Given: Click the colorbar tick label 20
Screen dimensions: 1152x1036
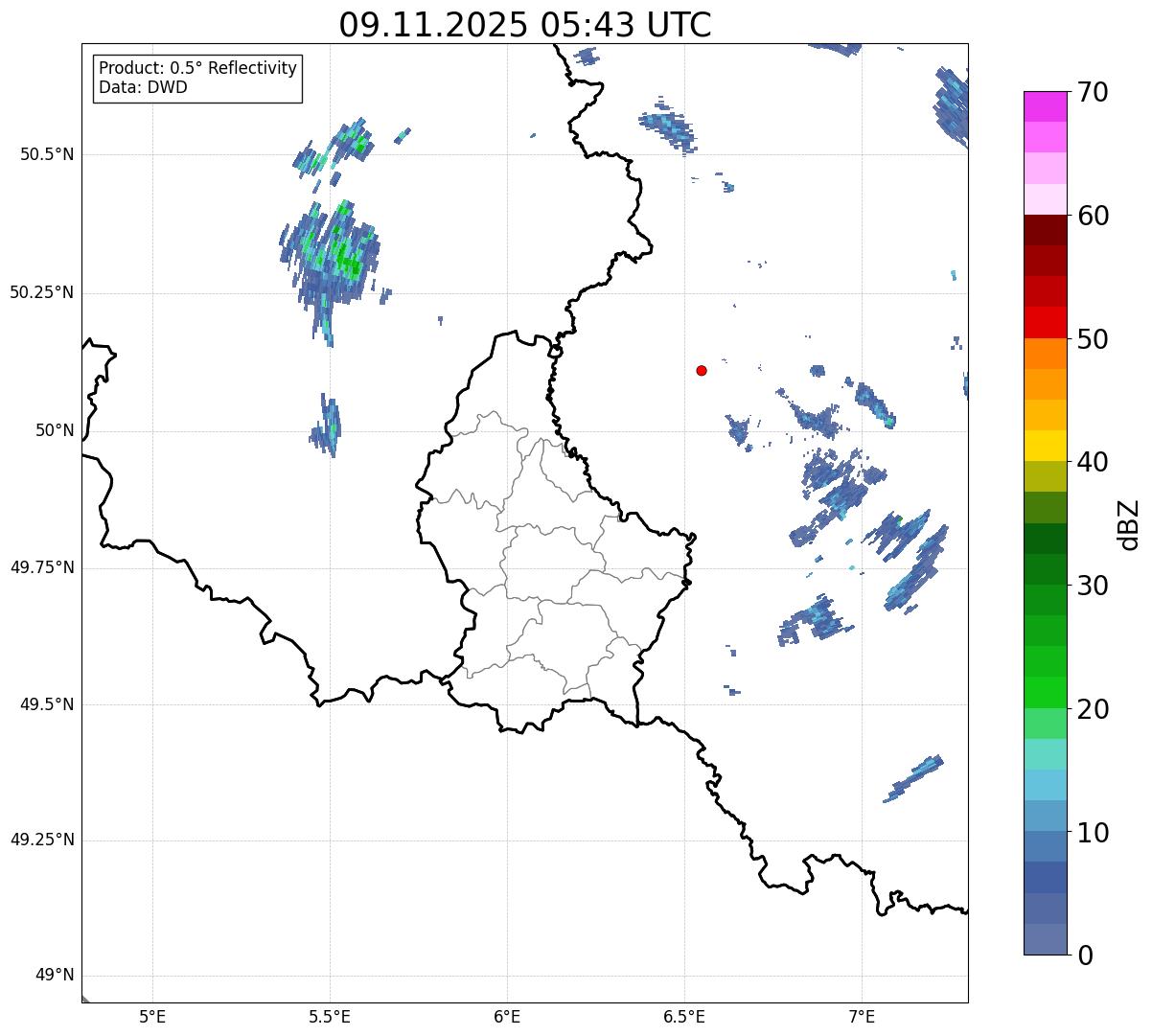Looking at the screenshot, I should point(1093,709).
